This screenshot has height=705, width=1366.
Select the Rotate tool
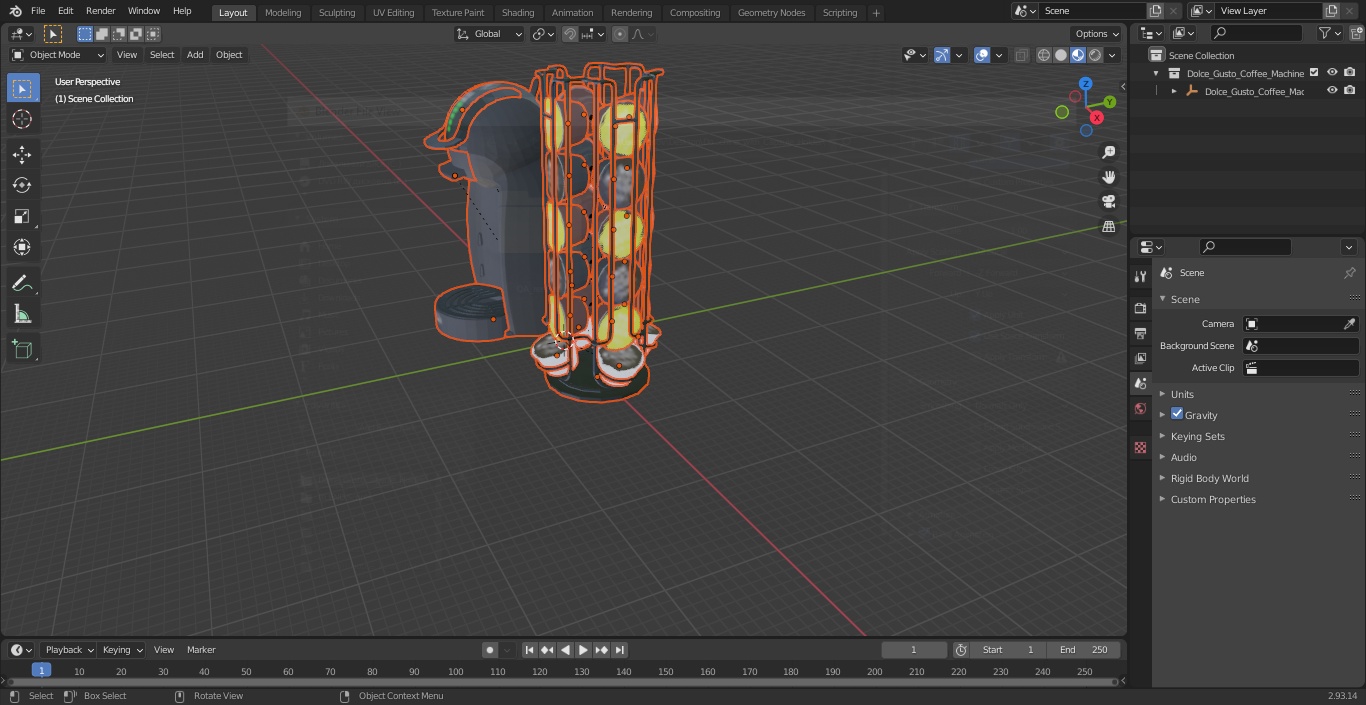[22, 185]
